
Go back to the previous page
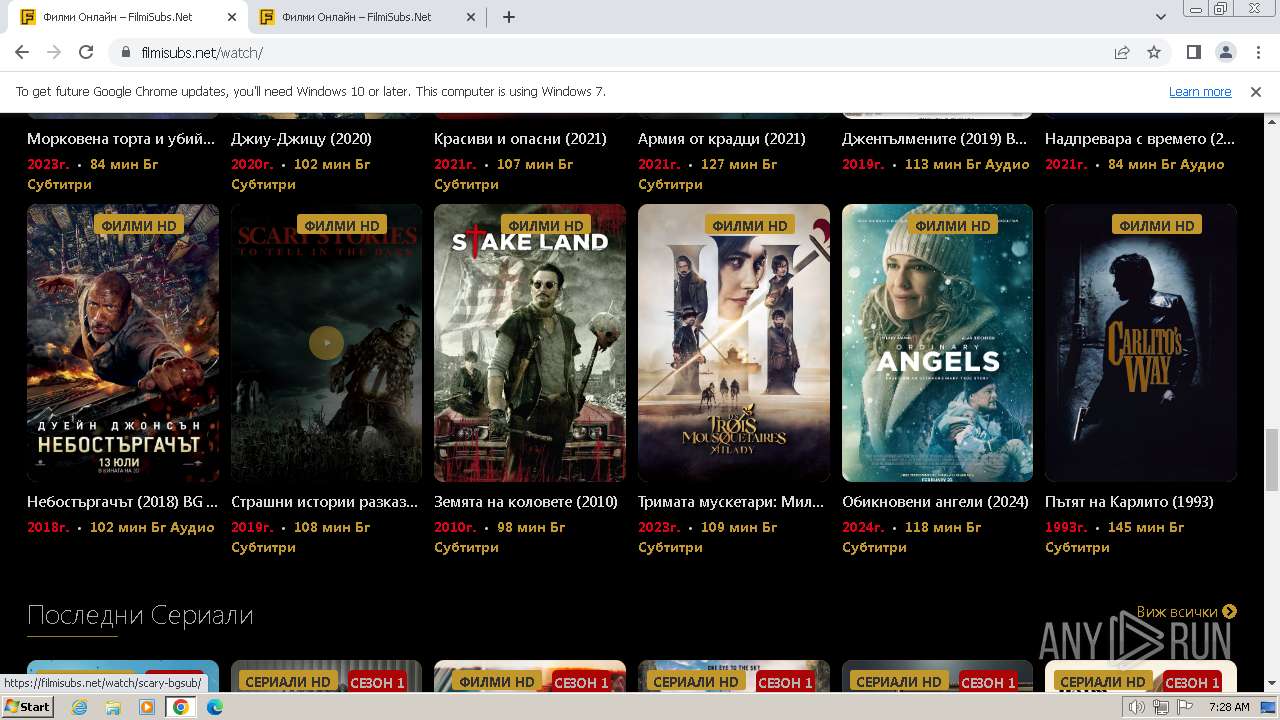(x=22, y=52)
